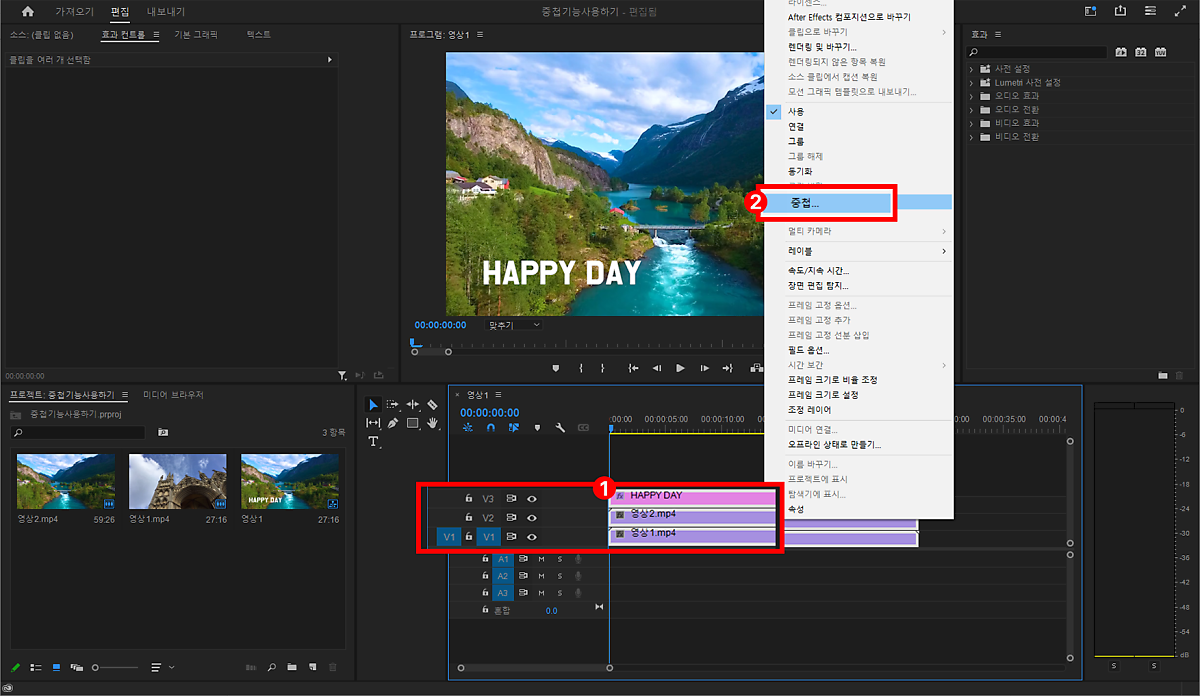Toggle the V2 track lock
The width and height of the screenshot is (1200, 696).
pos(468,517)
